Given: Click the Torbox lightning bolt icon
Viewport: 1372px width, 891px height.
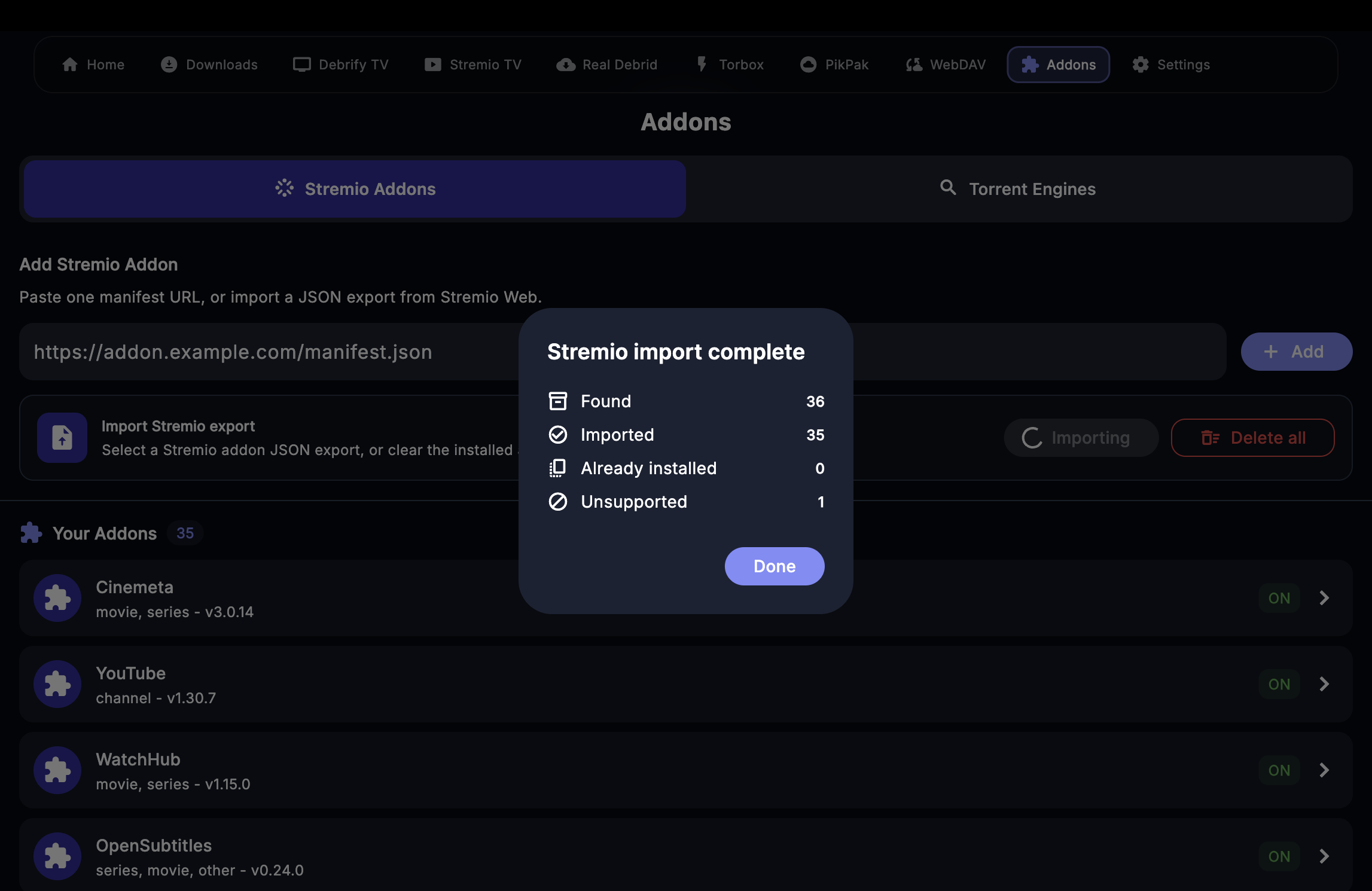Looking at the screenshot, I should (x=702, y=65).
